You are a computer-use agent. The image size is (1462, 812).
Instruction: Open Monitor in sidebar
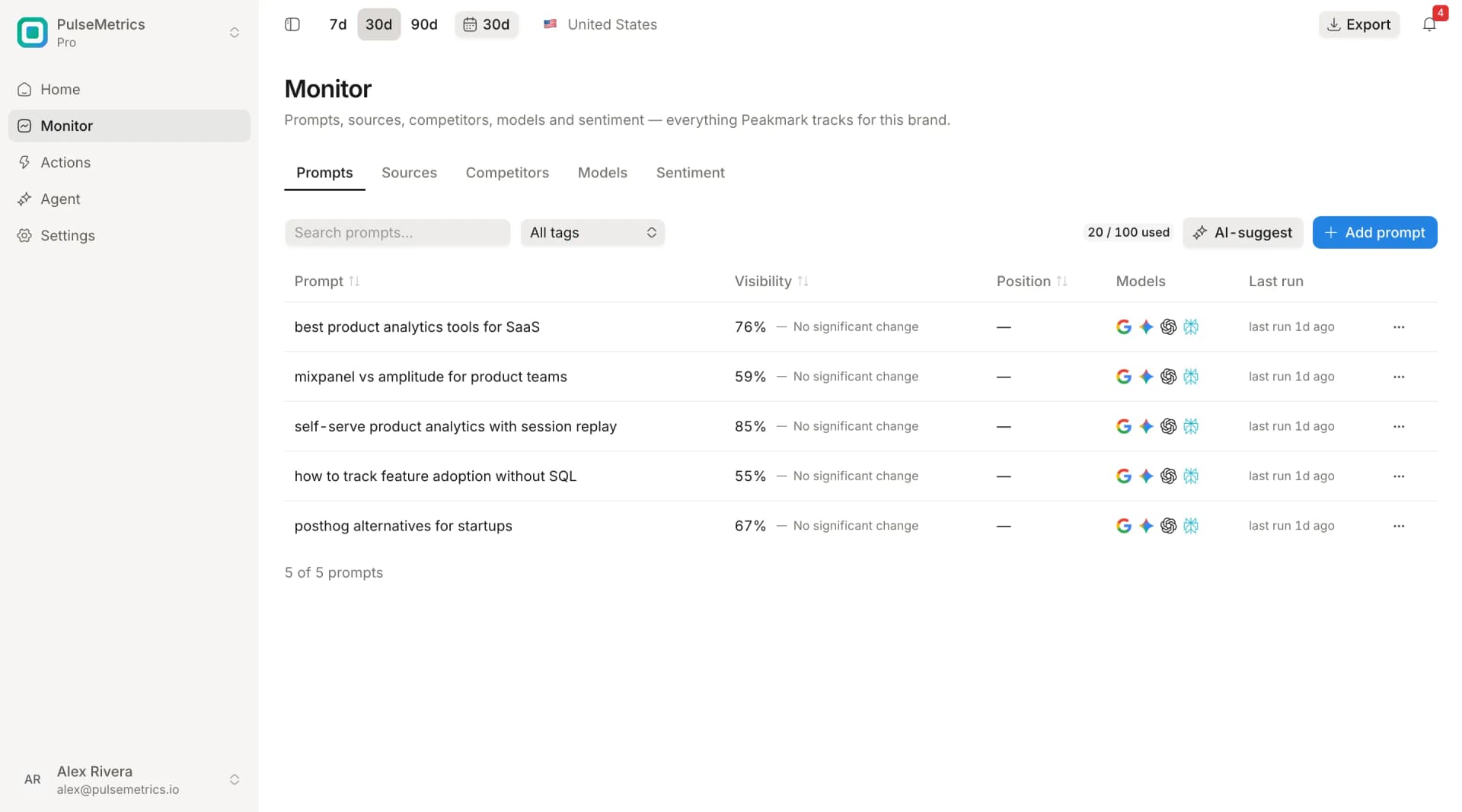tap(129, 126)
